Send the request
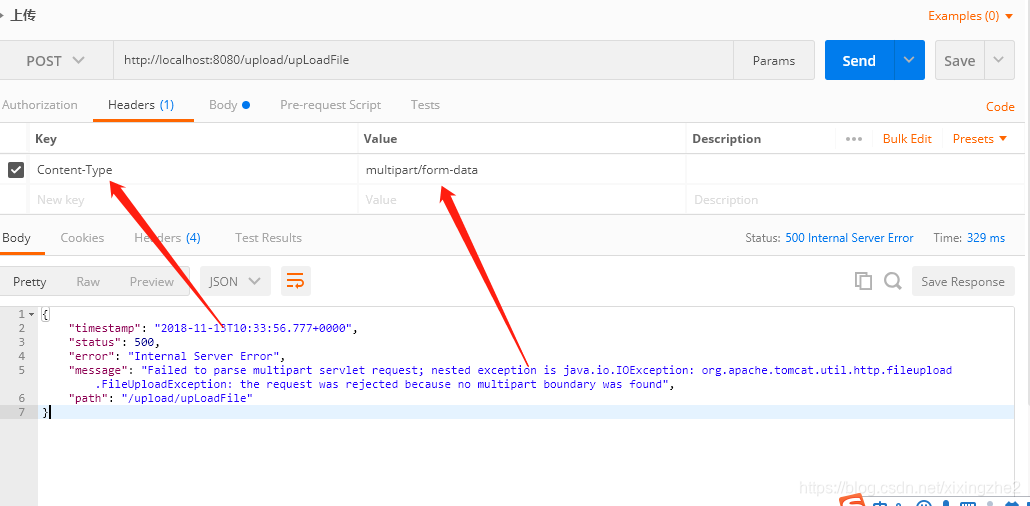 859,60
